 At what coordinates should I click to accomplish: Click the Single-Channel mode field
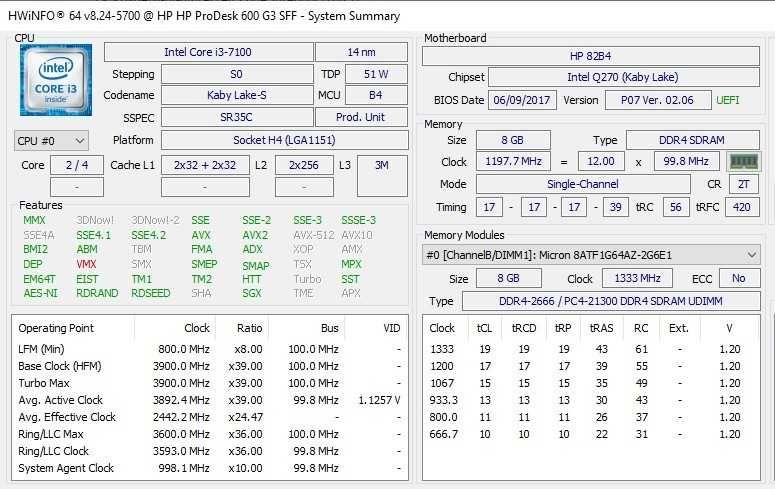coord(583,184)
